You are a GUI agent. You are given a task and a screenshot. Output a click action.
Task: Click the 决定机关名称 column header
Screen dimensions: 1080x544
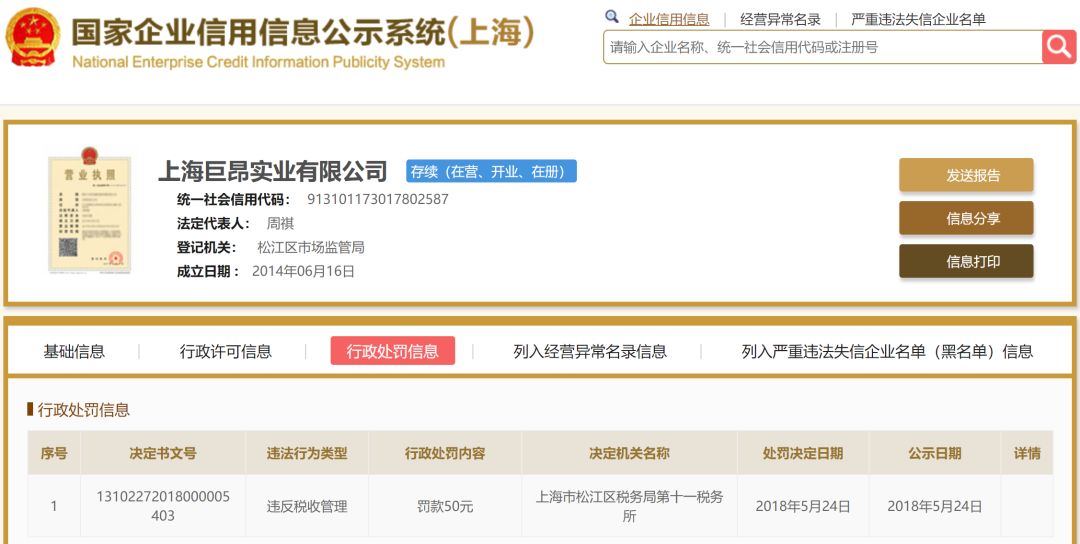coord(630,453)
